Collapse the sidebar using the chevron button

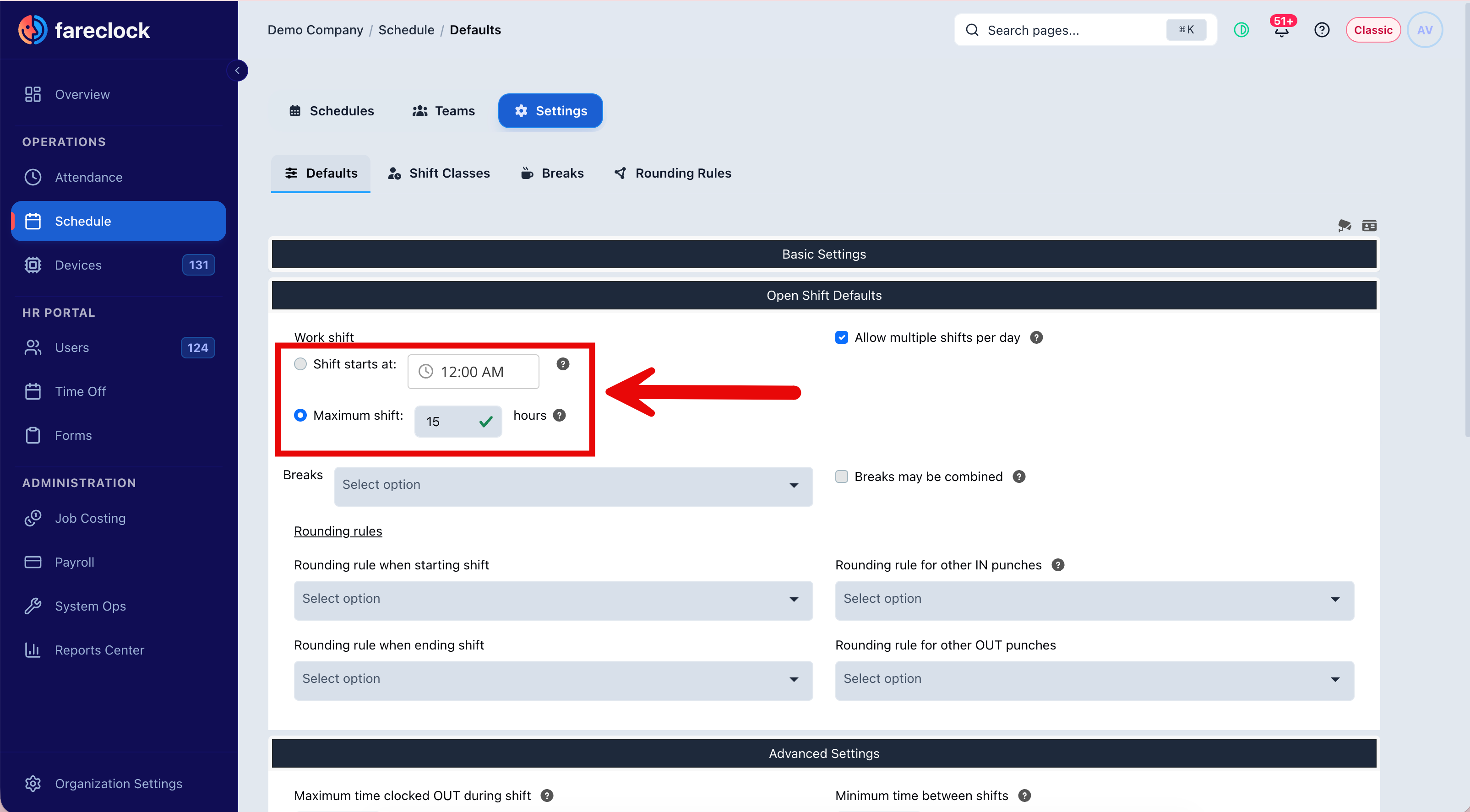237,70
